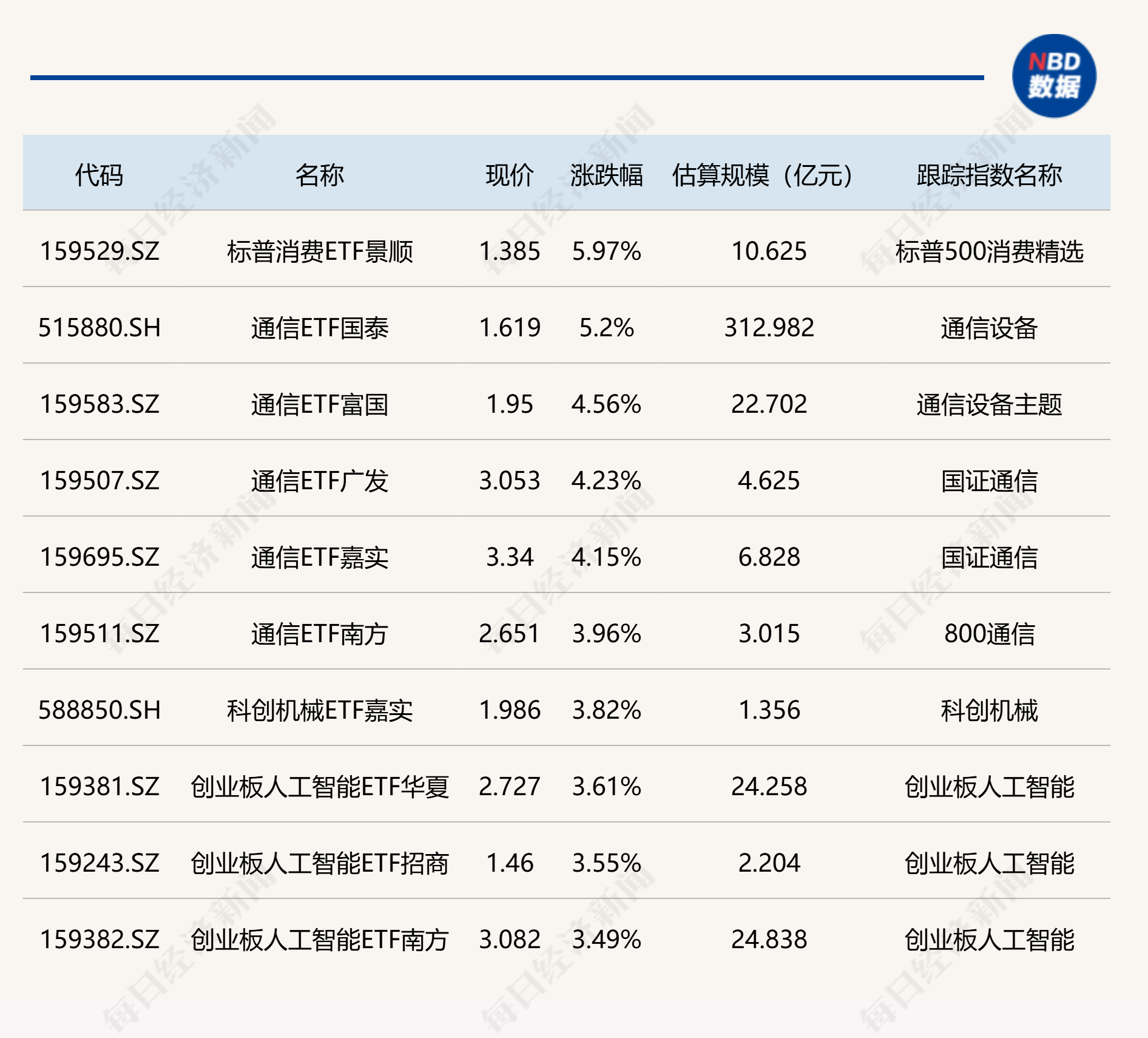Select code 159381.SZ

(100, 787)
